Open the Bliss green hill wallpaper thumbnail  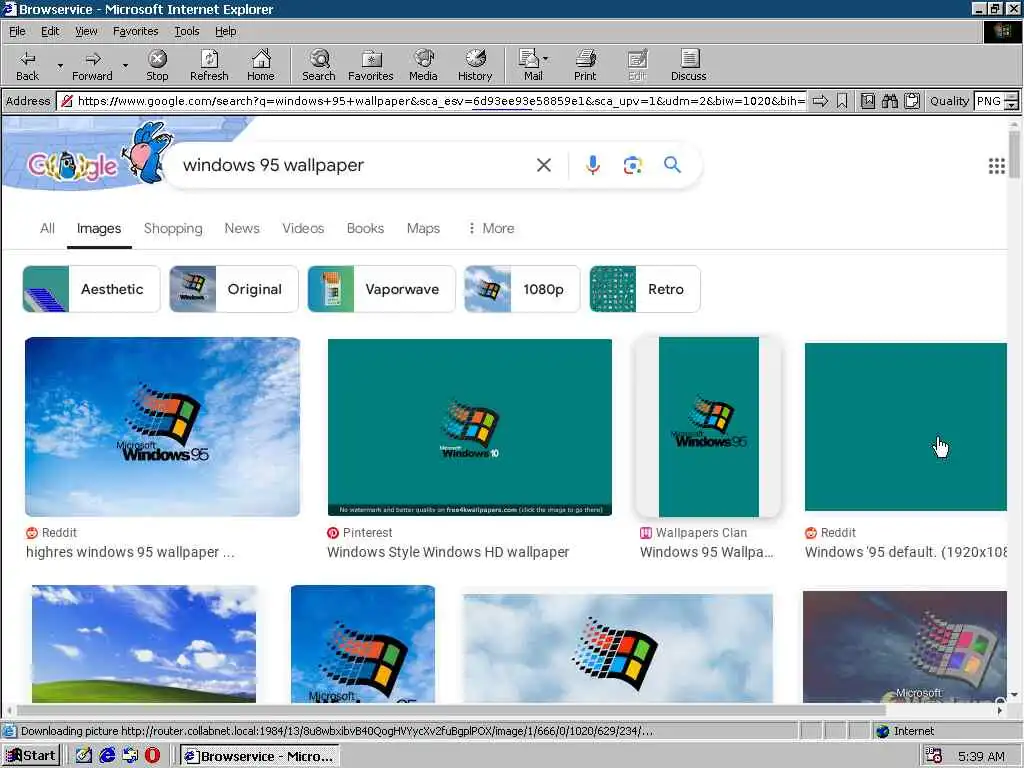click(144, 644)
